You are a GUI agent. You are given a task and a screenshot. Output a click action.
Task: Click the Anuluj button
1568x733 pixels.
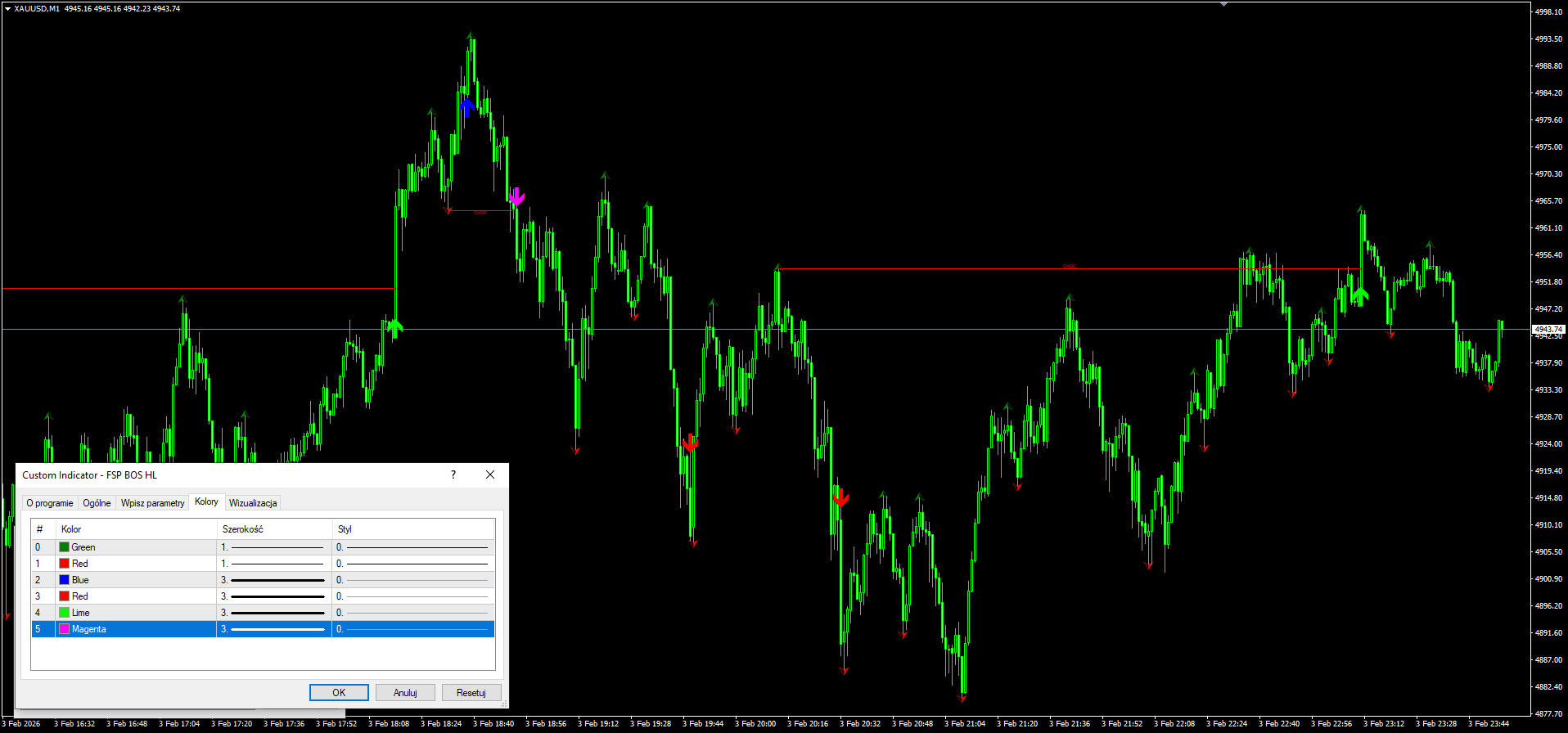405,693
